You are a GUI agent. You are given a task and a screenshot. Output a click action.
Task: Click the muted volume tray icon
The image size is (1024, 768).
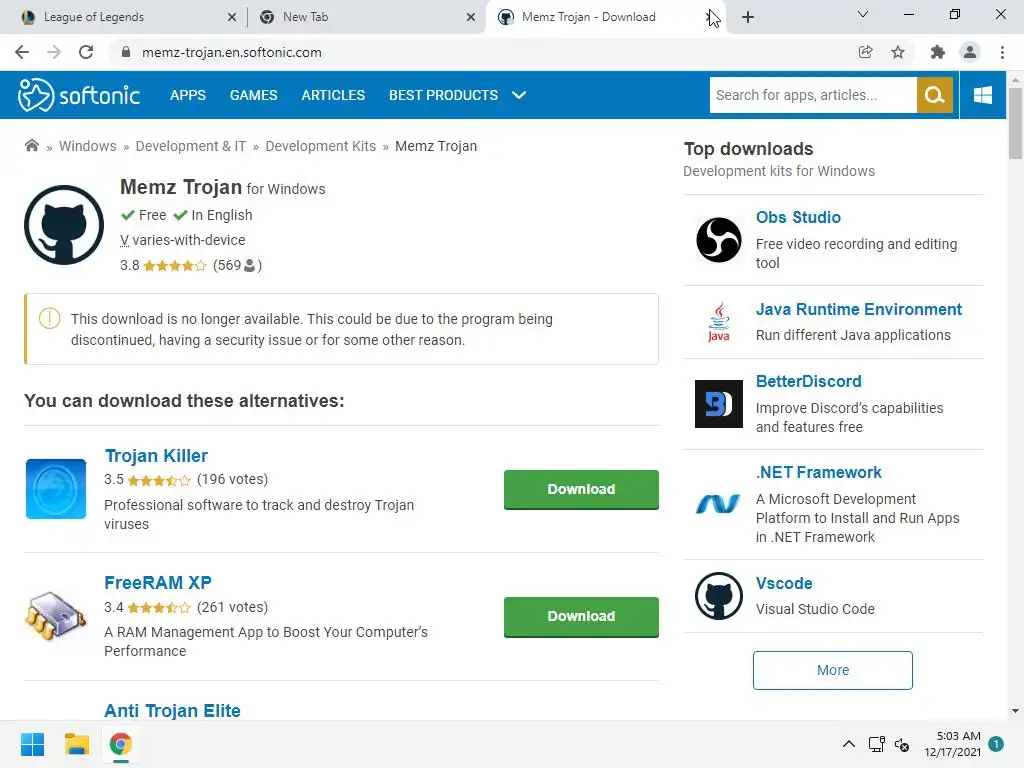(902, 744)
